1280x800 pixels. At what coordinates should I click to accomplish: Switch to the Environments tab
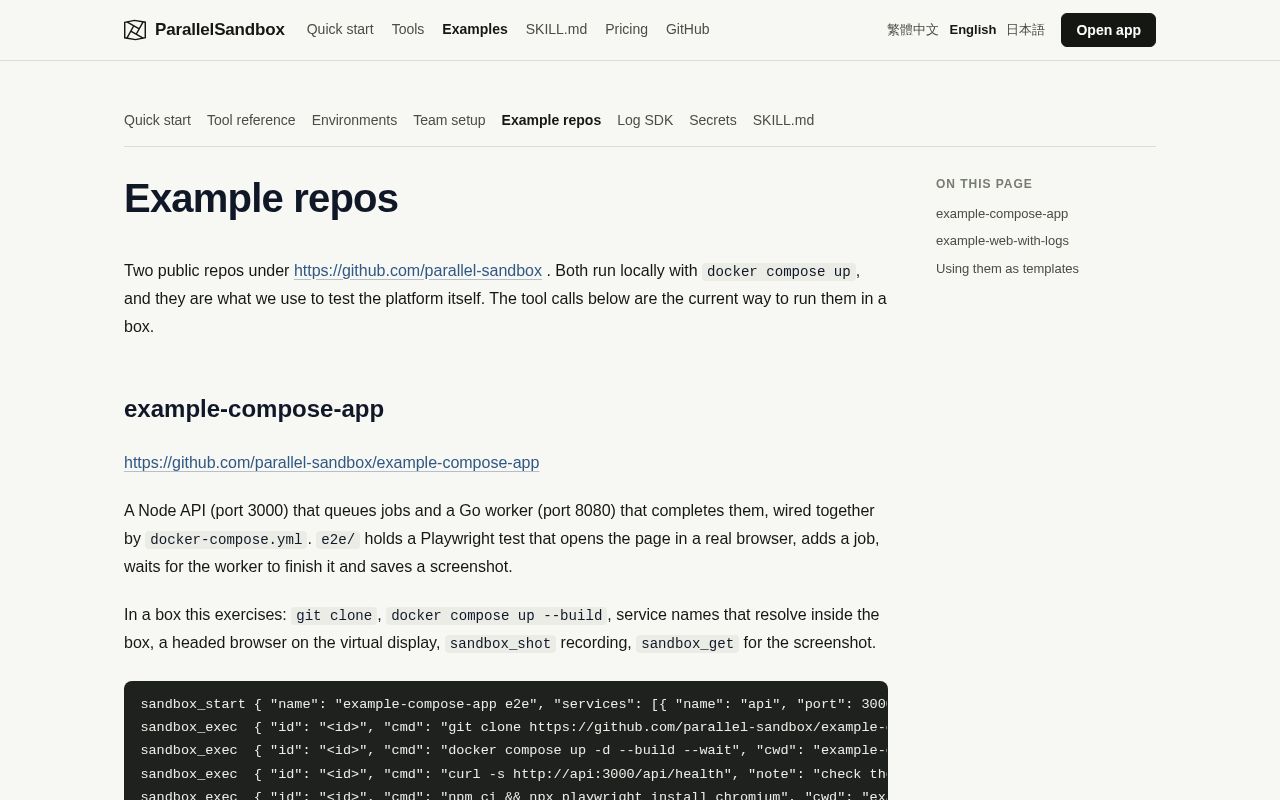pos(354,120)
